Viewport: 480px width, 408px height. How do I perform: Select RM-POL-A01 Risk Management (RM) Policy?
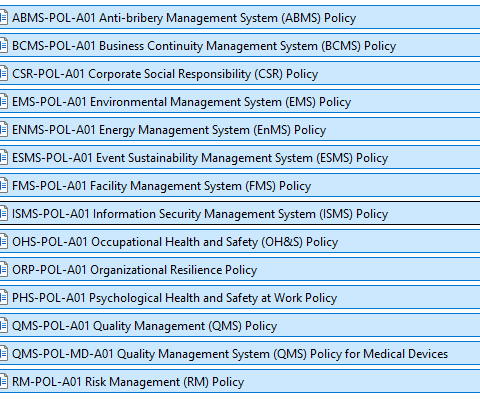240,381
